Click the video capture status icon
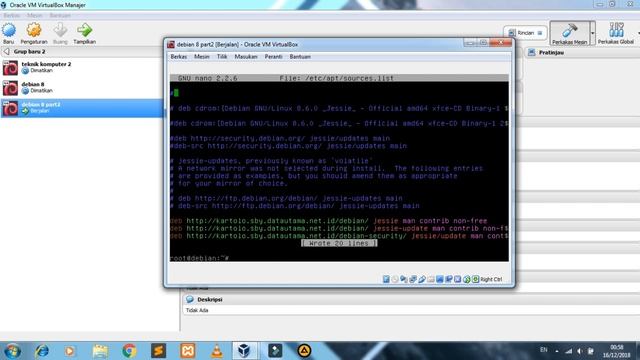Viewport: 640px width, 360px height. tap(449, 279)
